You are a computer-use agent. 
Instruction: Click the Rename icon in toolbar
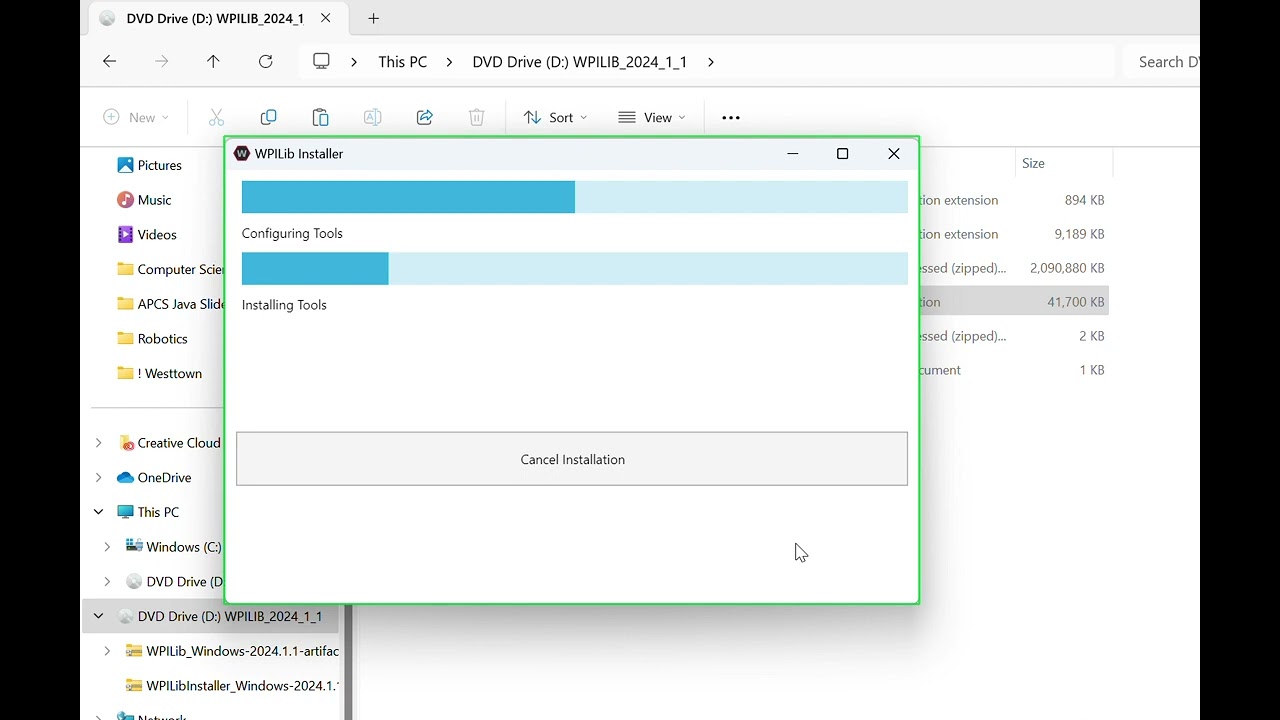tap(372, 117)
